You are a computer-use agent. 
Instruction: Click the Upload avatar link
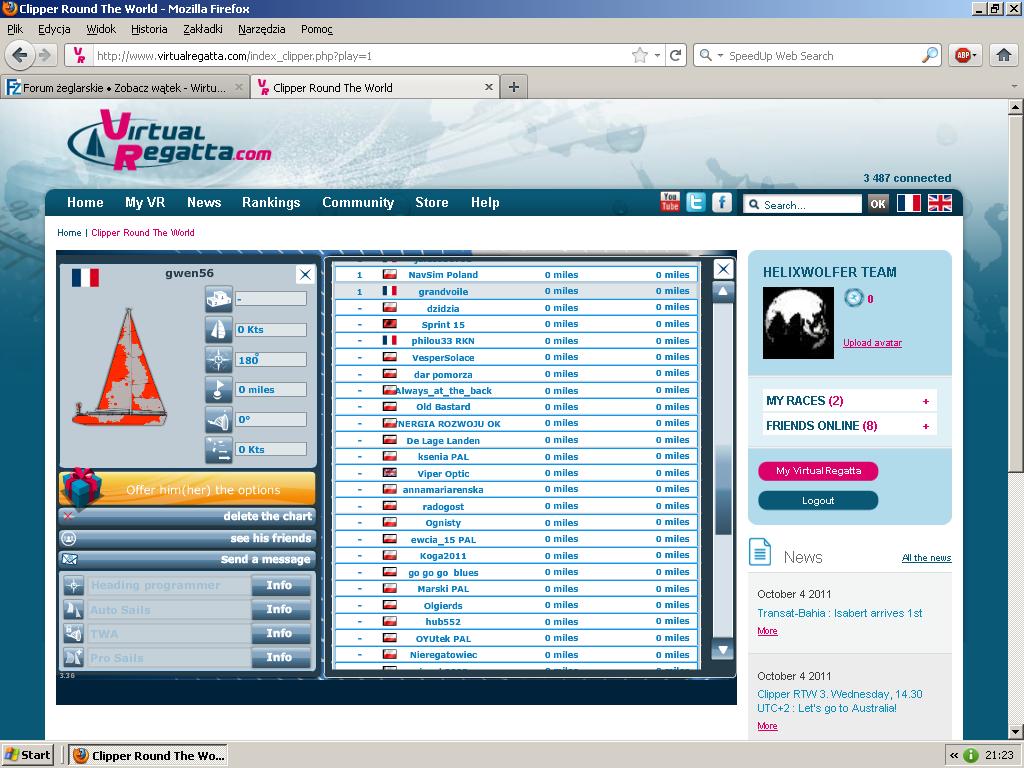tap(872, 343)
